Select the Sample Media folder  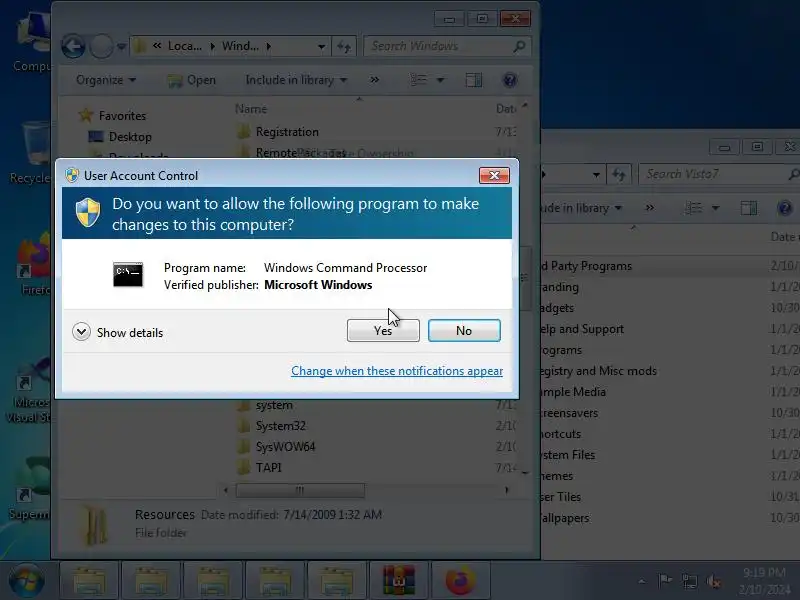[x=573, y=392]
